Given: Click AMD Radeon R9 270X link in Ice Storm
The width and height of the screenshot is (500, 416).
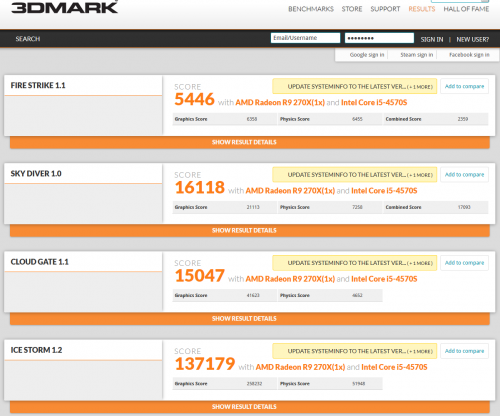Looking at the screenshot, I should point(300,367).
